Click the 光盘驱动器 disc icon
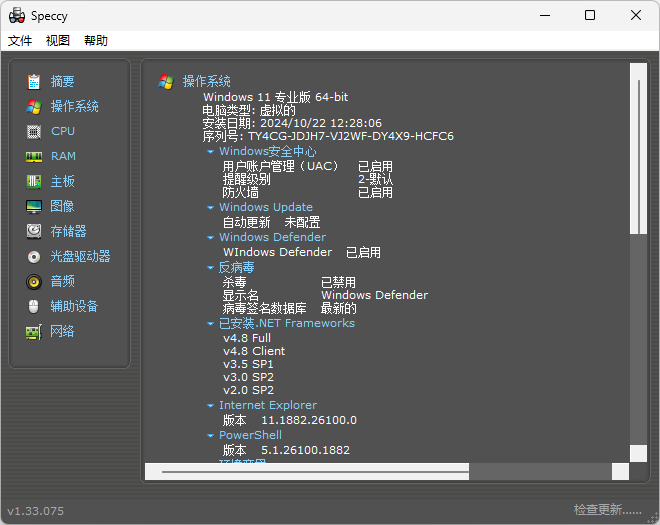This screenshot has width=660, height=525. (34, 256)
